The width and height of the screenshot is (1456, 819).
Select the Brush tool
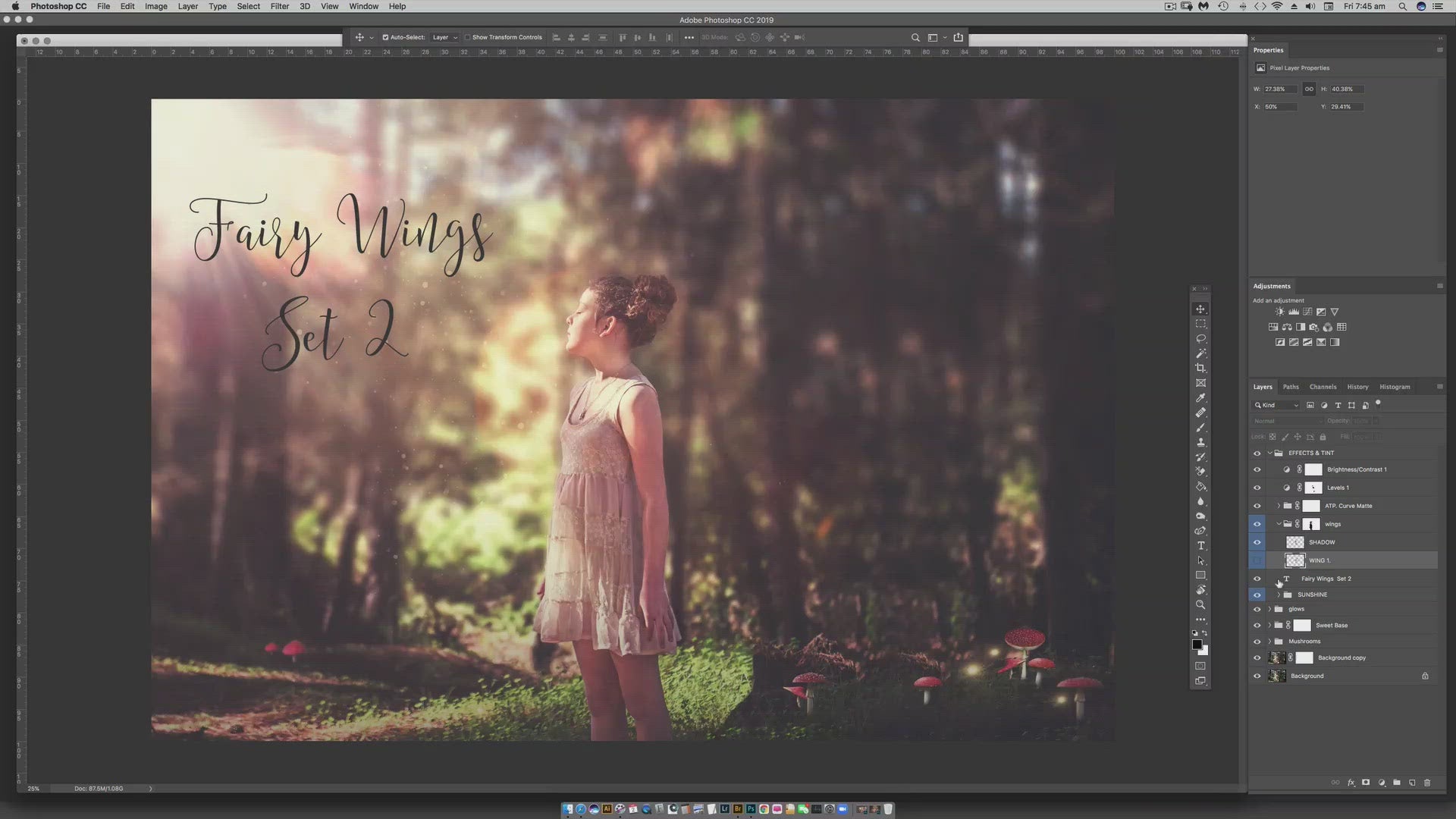(1200, 428)
